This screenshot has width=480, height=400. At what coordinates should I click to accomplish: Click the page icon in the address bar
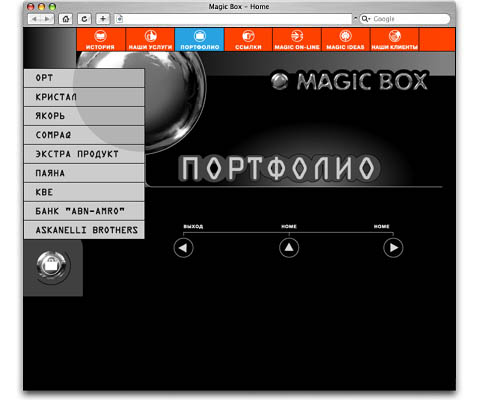pos(120,19)
